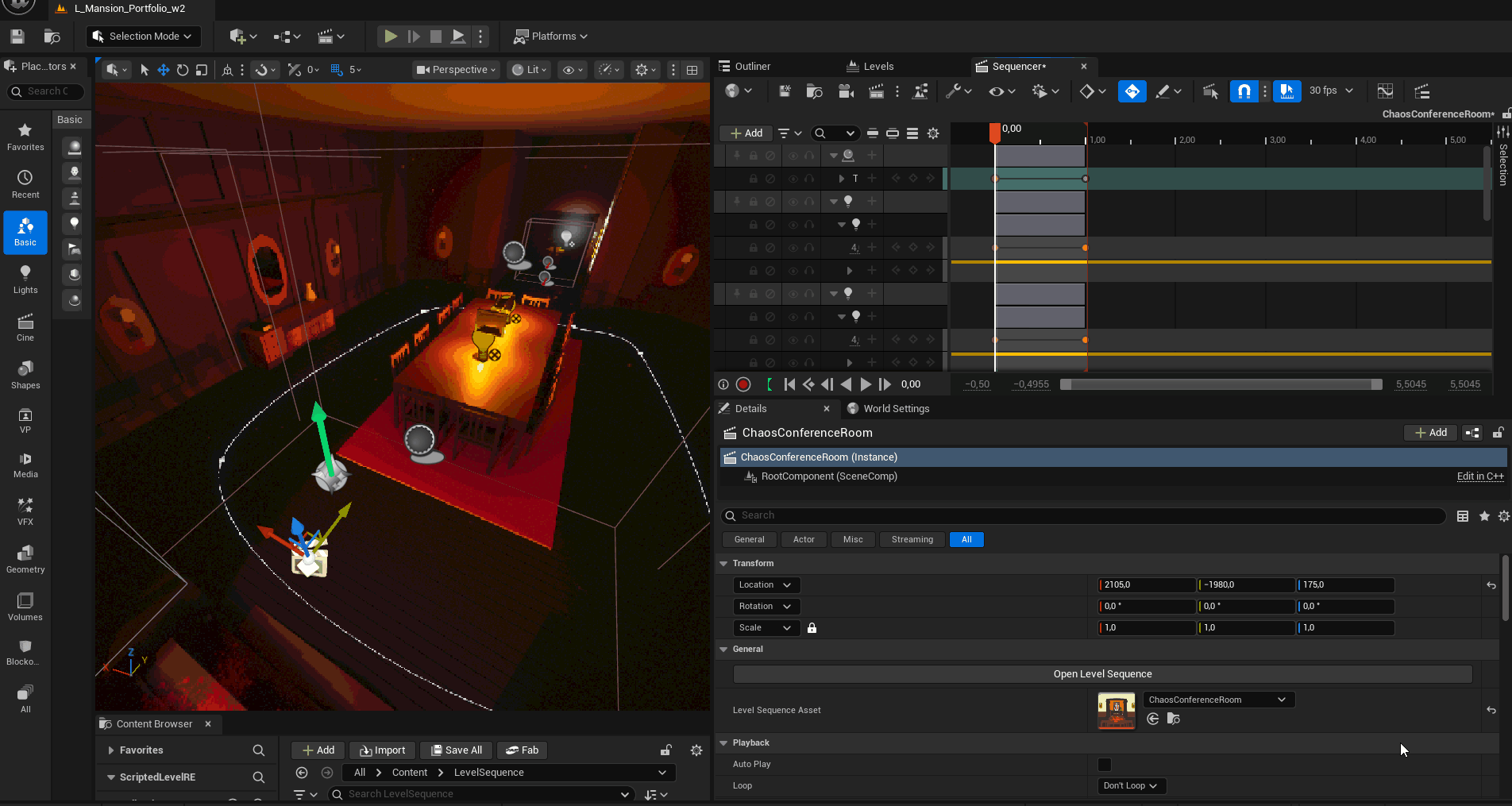Image resolution: width=1512 pixels, height=806 pixels.
Task: Click the Sequencer snapping magnet icon
Action: click(x=1244, y=91)
